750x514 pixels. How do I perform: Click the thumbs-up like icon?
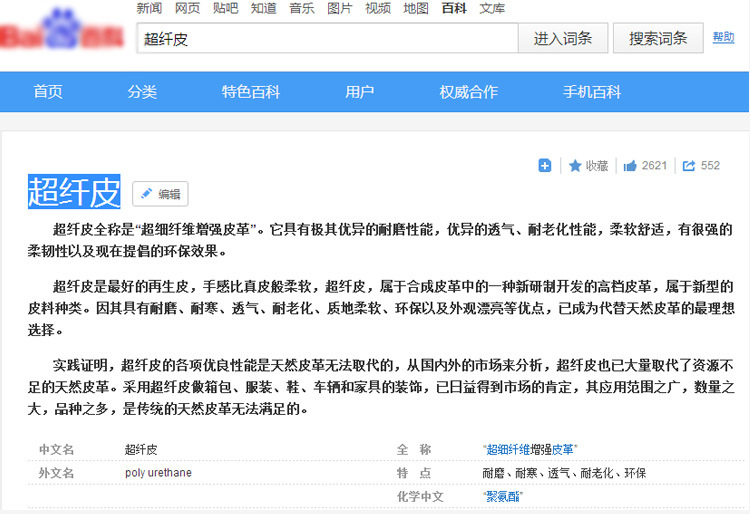tap(630, 166)
